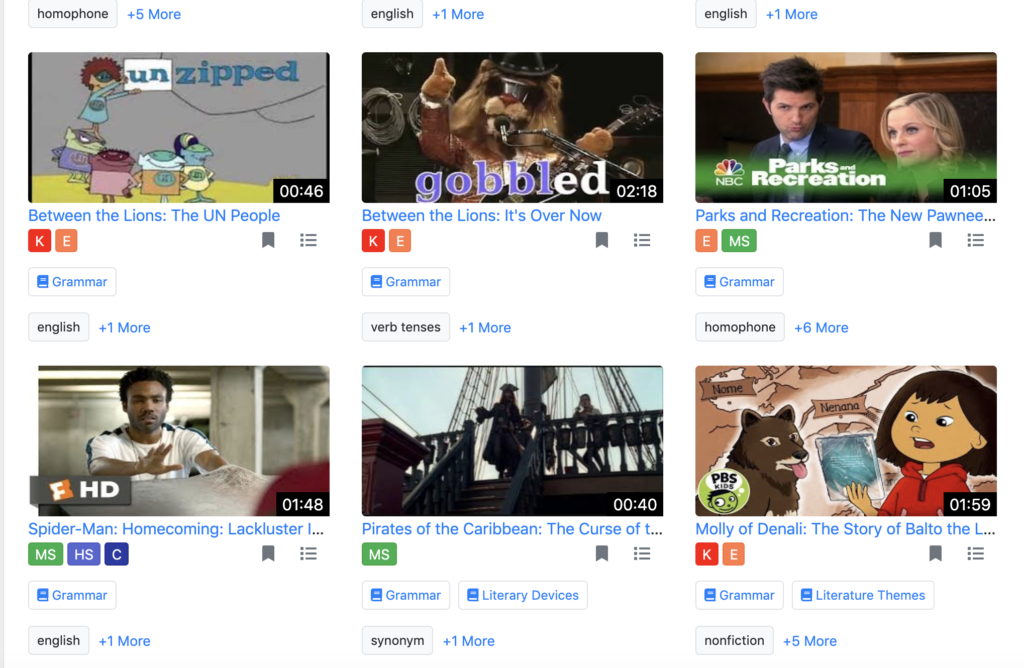Expand +6 More tags under Parks and Recreation
This screenshot has height=668, width=1024.
(x=821, y=328)
